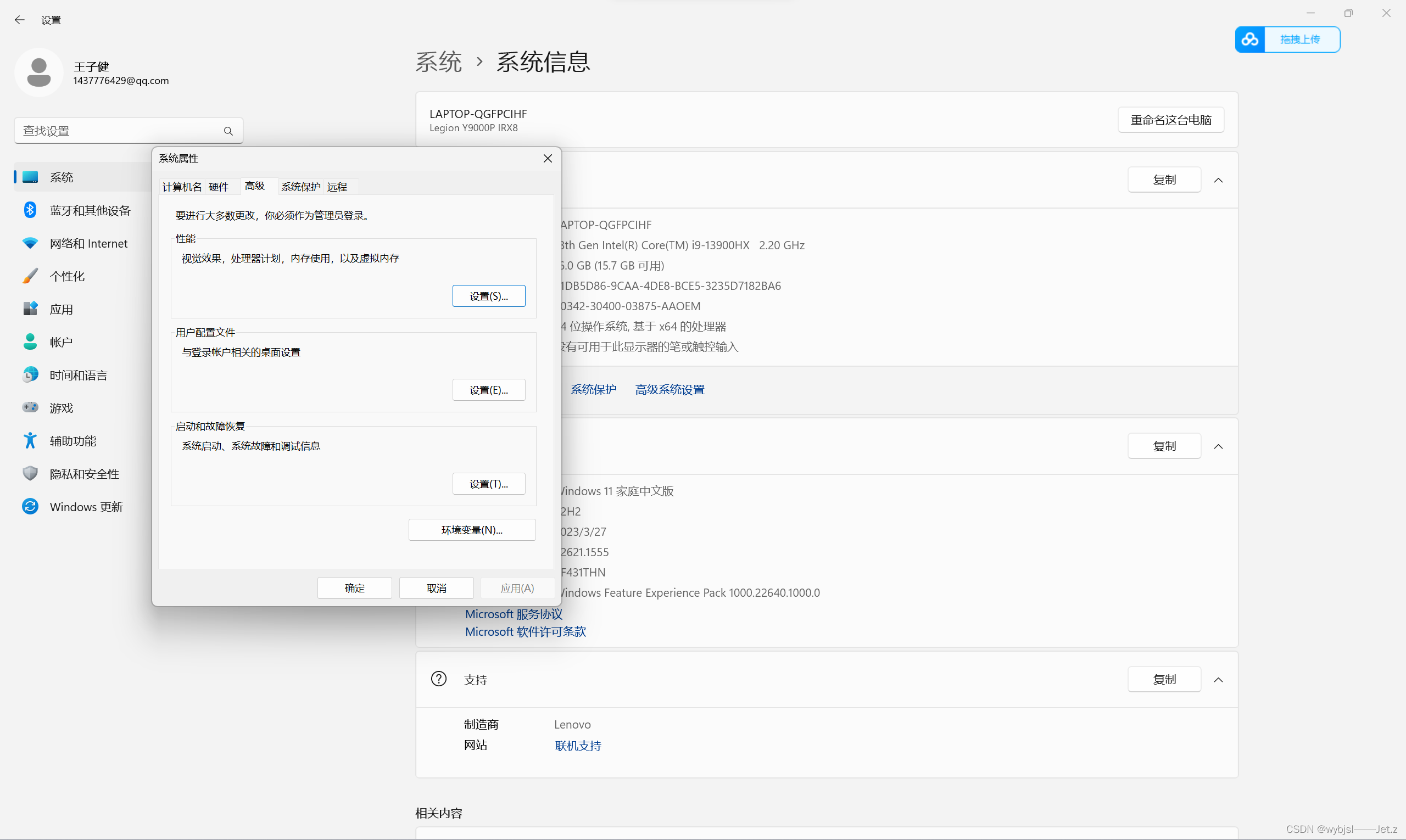Viewport: 1406px width, 840px height.
Task: Click Windows Feature Experience Pack text
Action: pos(690,592)
